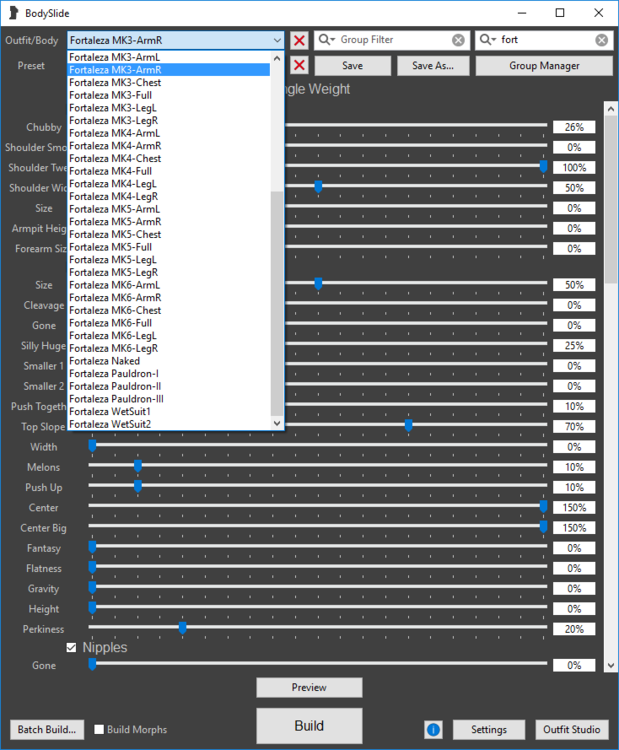619x750 pixels.
Task: Open the Group Manager
Action: (x=544, y=66)
